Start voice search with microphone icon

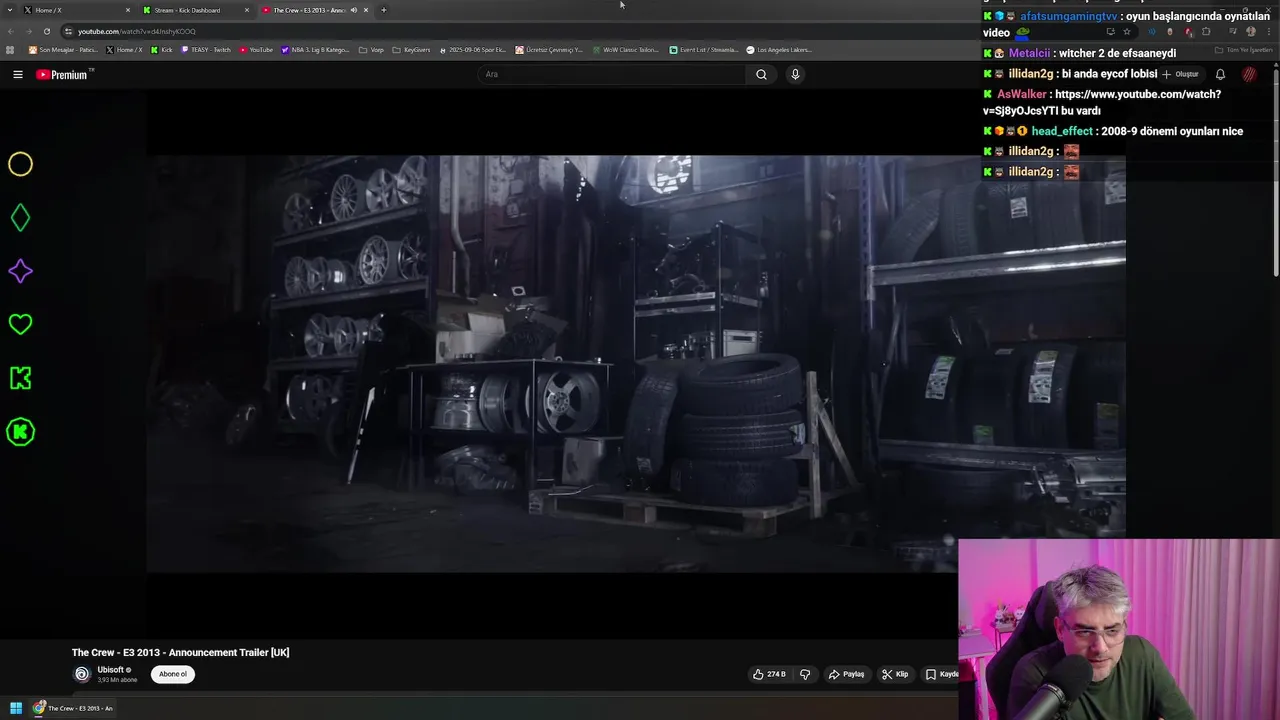795,74
